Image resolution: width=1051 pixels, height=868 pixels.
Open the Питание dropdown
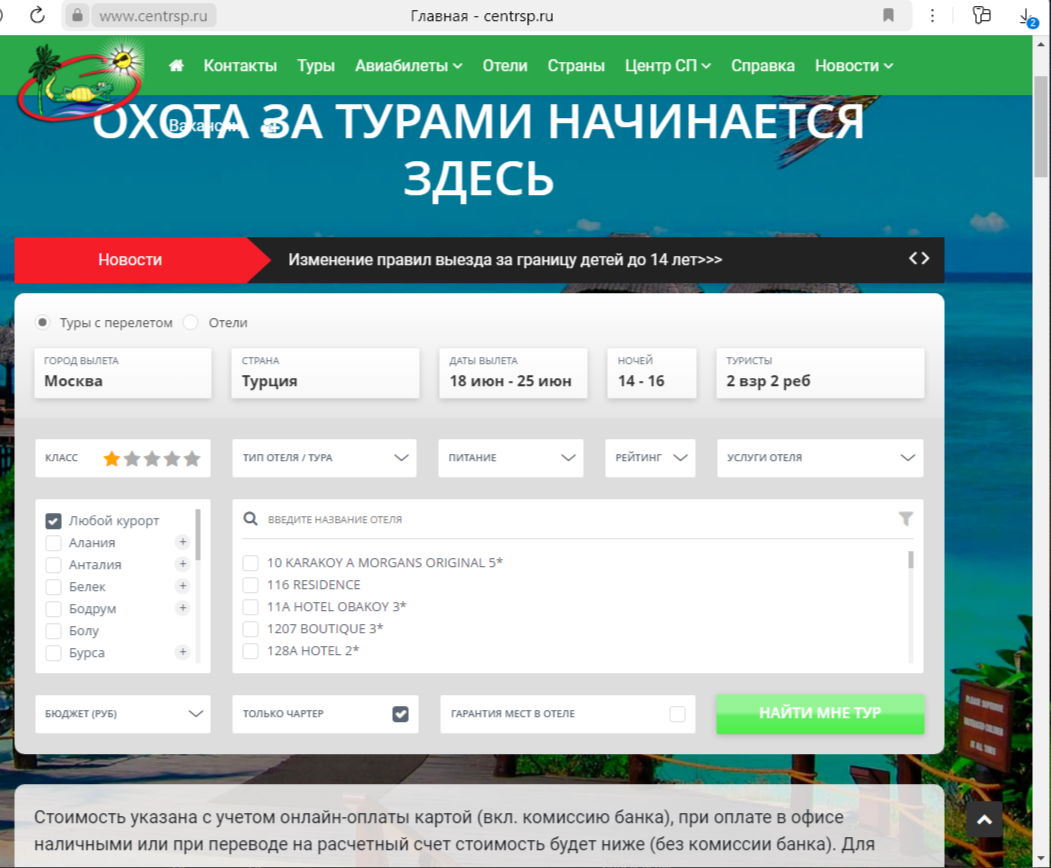pos(510,457)
